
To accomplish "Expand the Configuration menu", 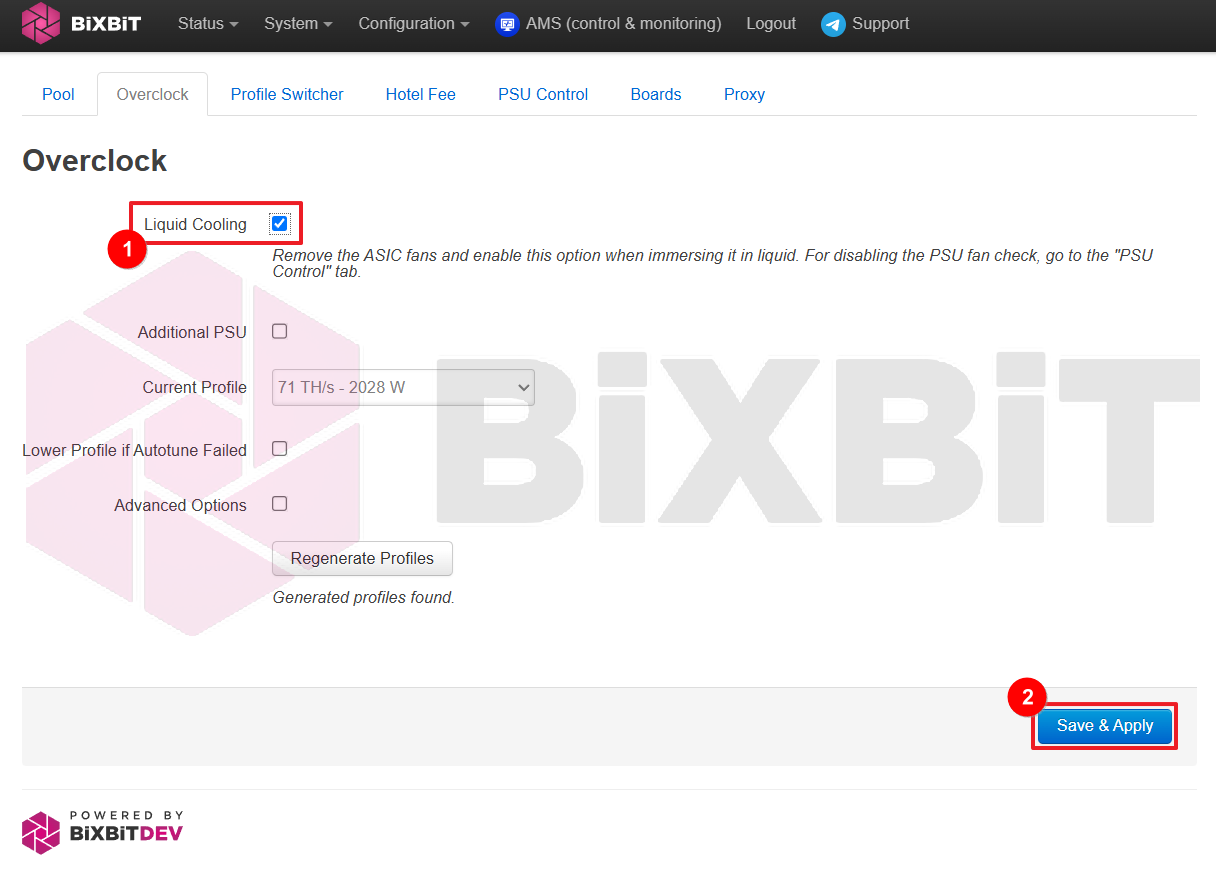I will (x=414, y=23).
